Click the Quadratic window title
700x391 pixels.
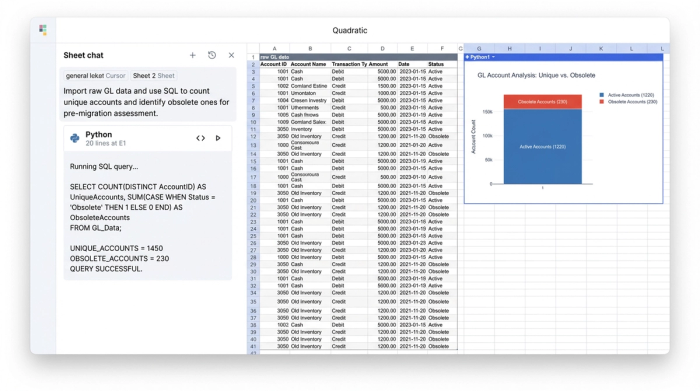click(350, 30)
